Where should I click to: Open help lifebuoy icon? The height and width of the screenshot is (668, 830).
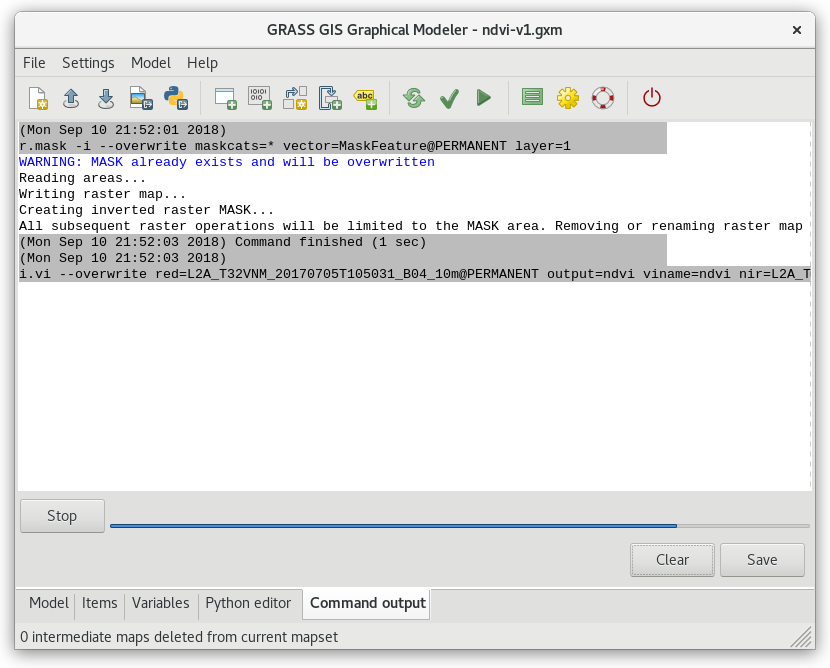(602, 98)
